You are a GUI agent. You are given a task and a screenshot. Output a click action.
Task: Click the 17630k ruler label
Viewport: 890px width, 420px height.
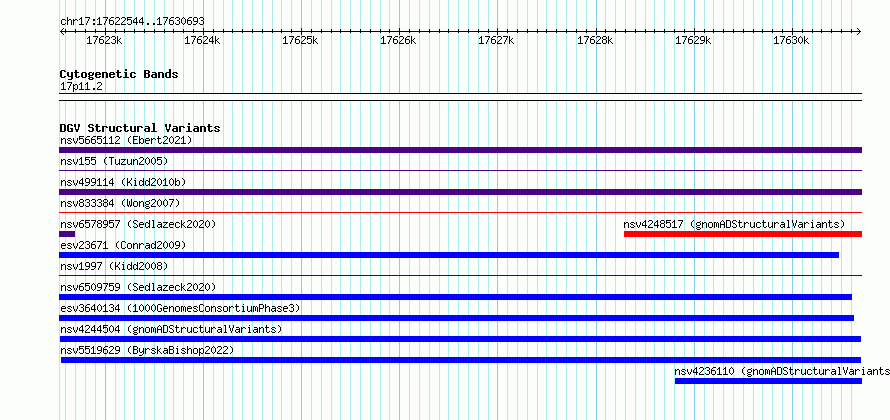click(791, 40)
